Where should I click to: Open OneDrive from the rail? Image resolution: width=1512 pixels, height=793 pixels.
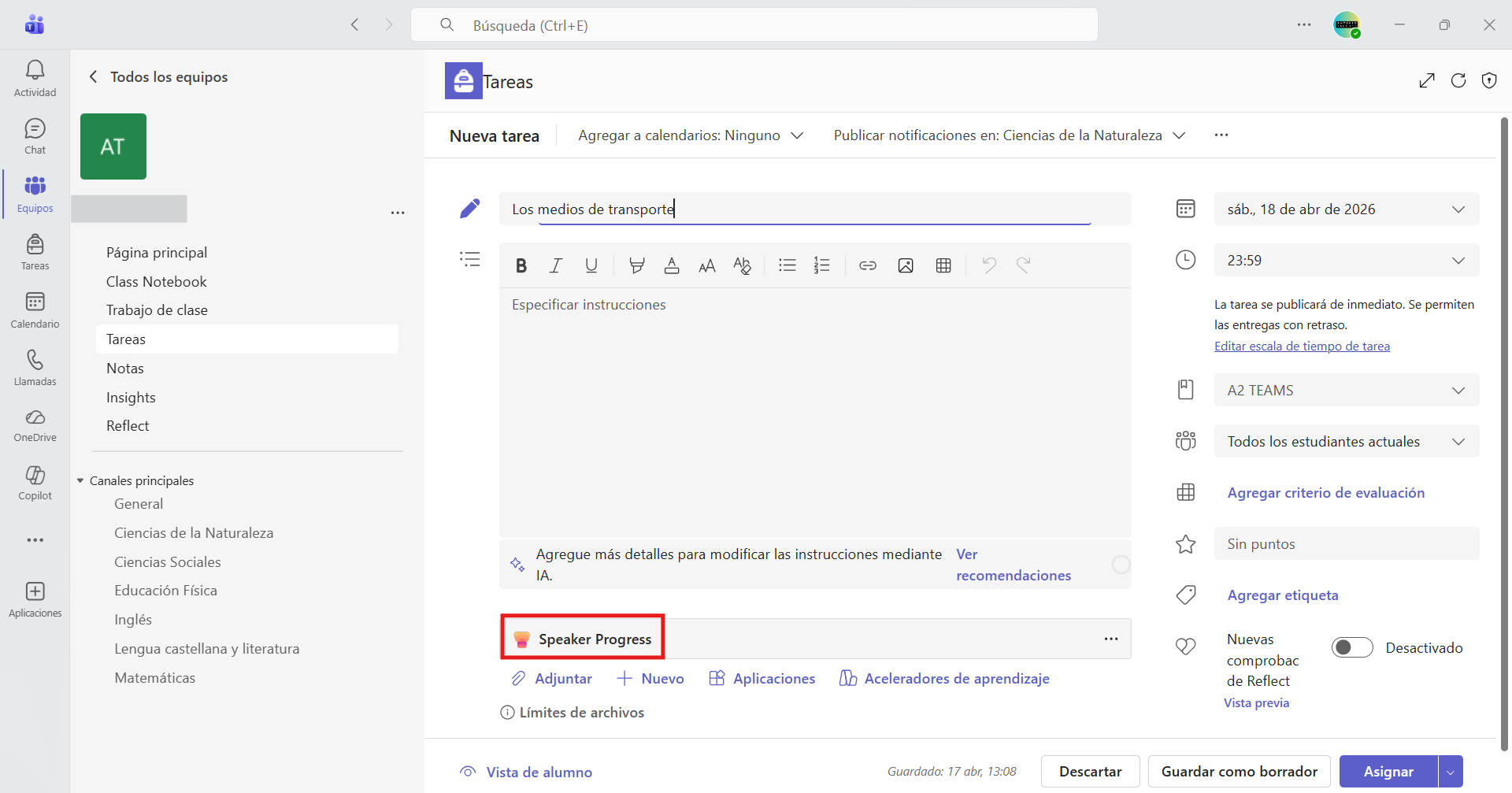pyautogui.click(x=35, y=425)
